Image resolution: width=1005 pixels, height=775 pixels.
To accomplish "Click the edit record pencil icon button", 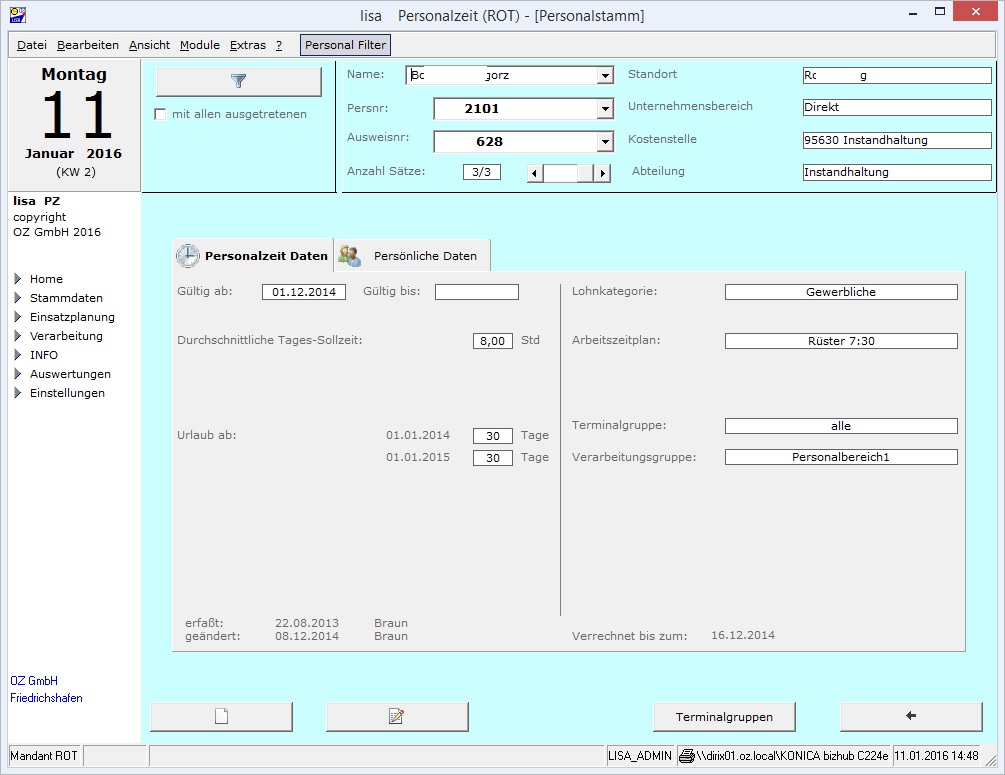I will (x=397, y=717).
